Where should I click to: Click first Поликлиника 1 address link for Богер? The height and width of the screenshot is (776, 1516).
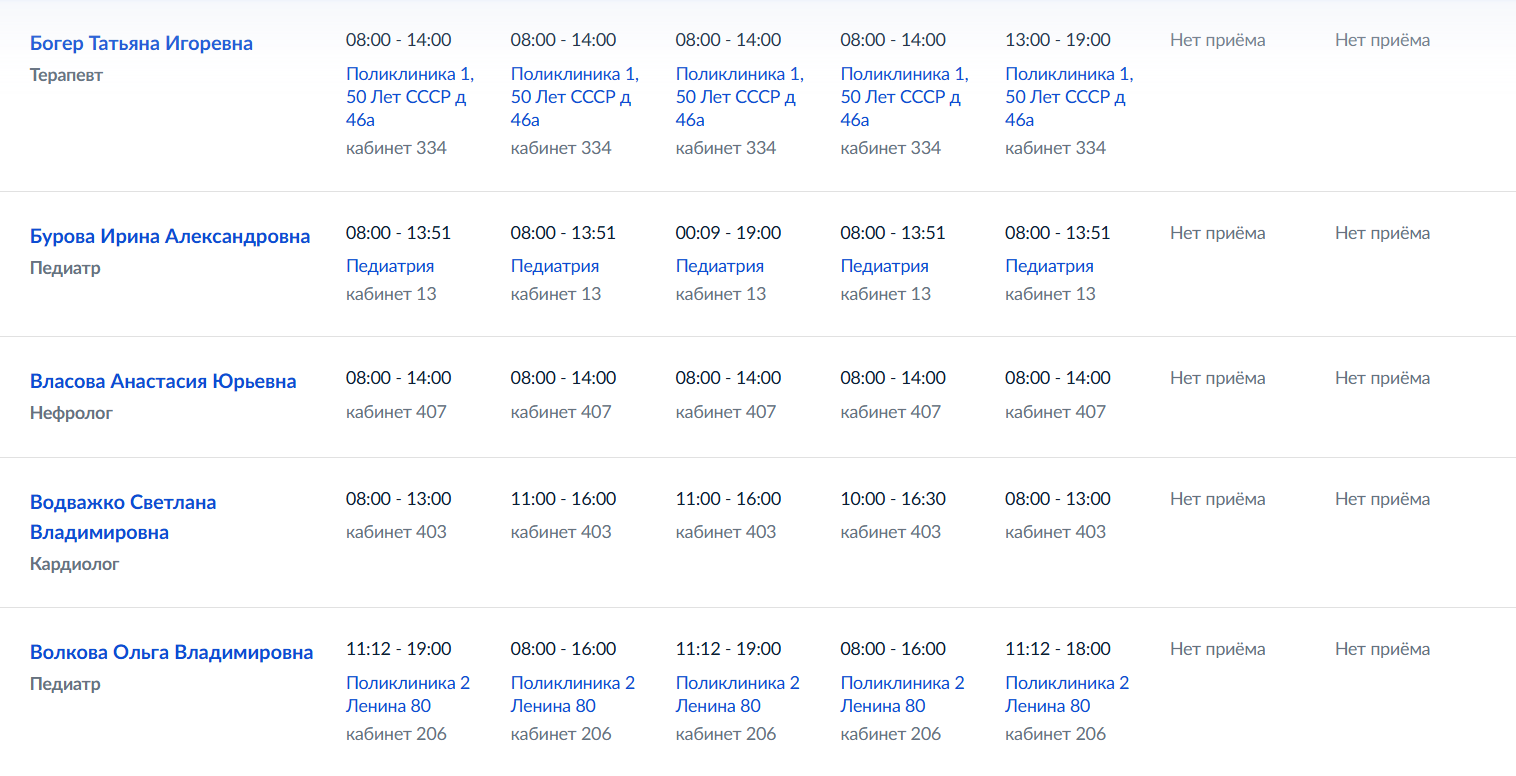[x=410, y=97]
